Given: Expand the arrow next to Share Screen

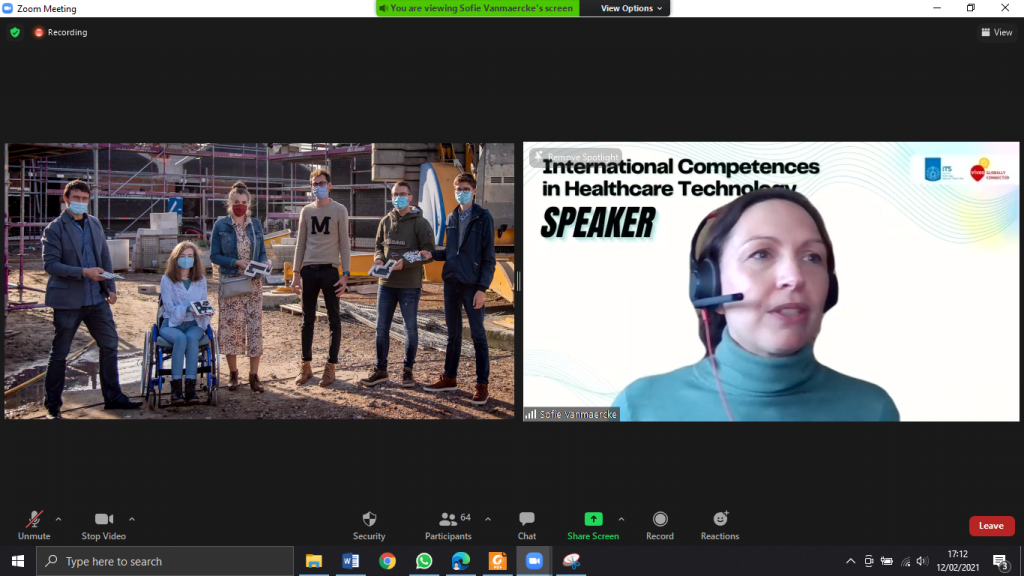Looking at the screenshot, I should [621, 519].
